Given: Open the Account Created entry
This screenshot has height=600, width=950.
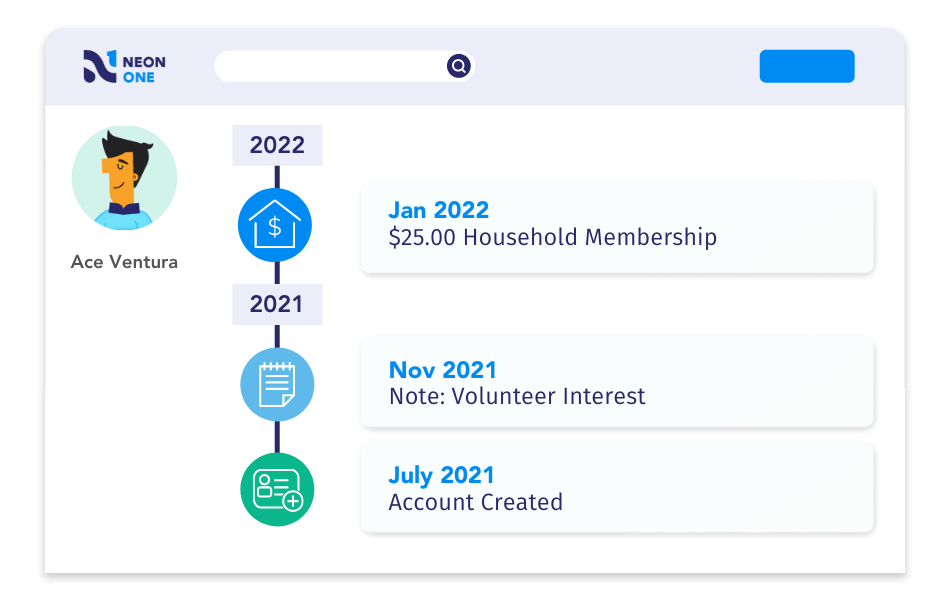Looking at the screenshot, I should (476, 502).
